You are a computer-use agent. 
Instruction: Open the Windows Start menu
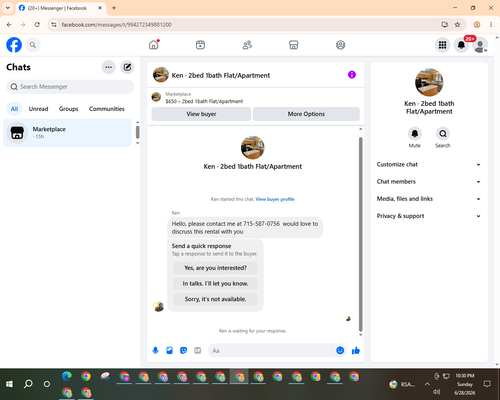pyautogui.click(x=9, y=384)
